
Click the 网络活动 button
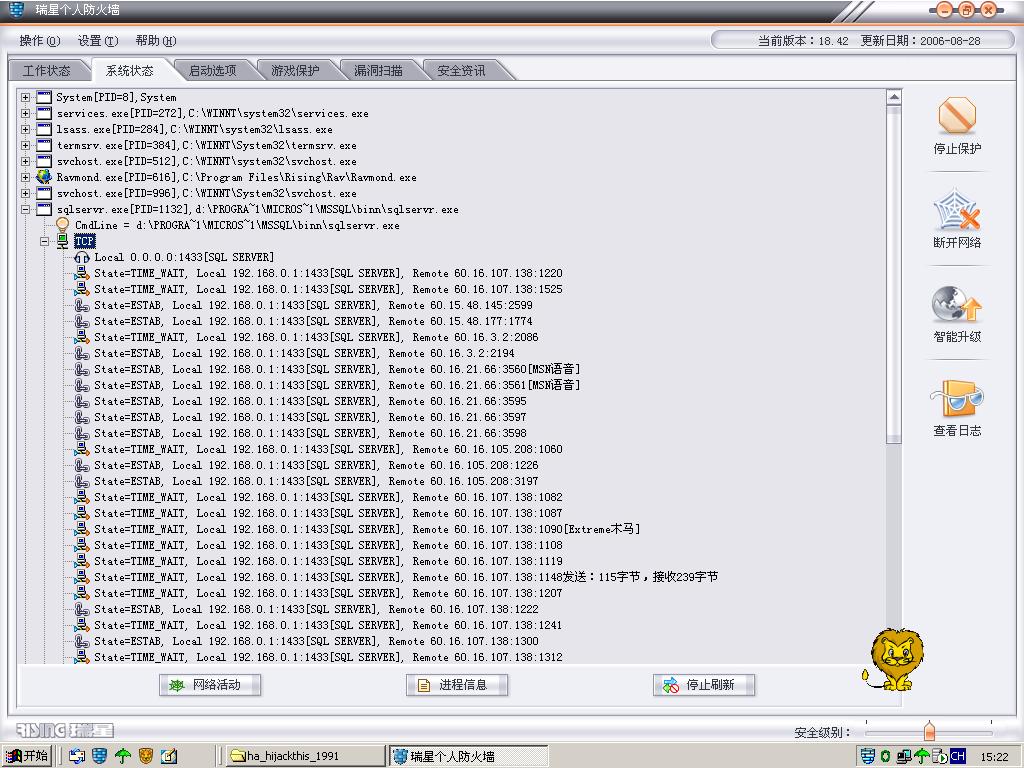click(210, 684)
